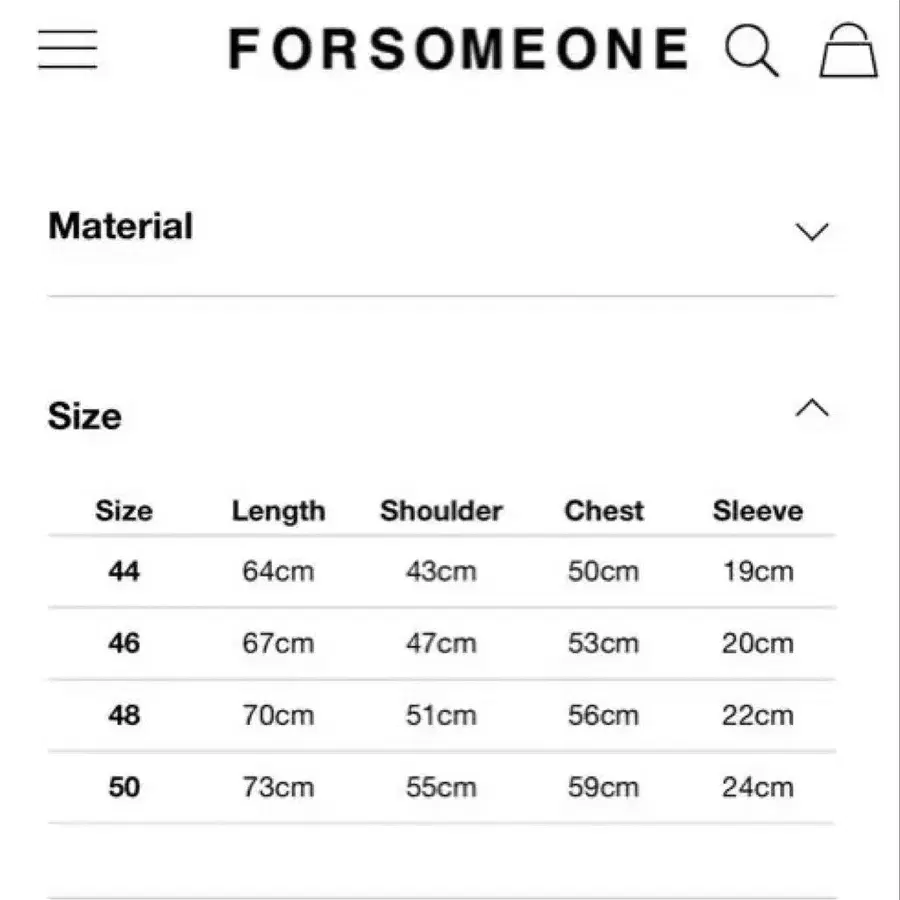The height and width of the screenshot is (900, 900).
Task: Click the Shoulder column header
Action: pos(441,511)
